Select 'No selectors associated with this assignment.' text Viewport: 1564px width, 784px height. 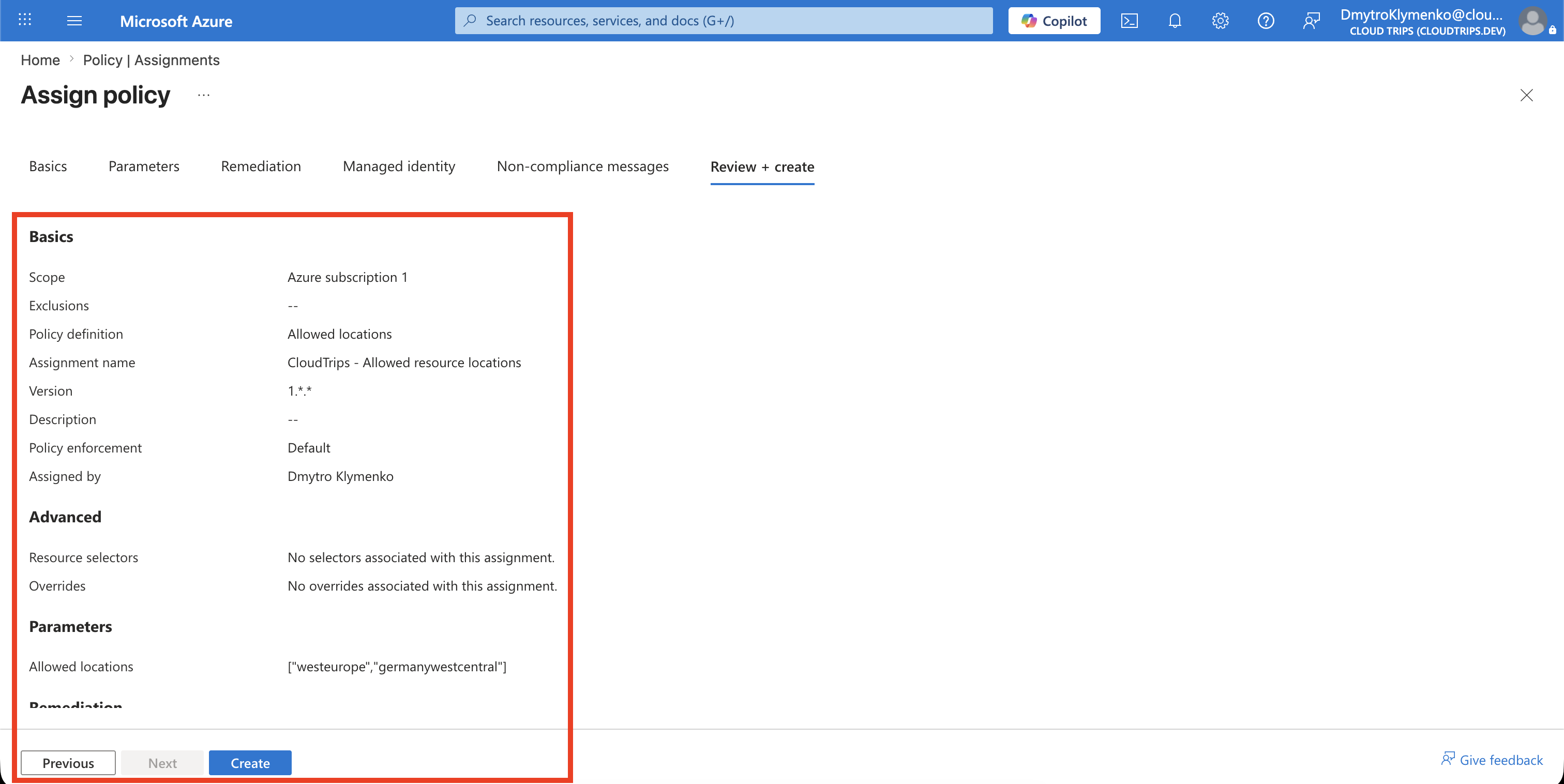422,557
